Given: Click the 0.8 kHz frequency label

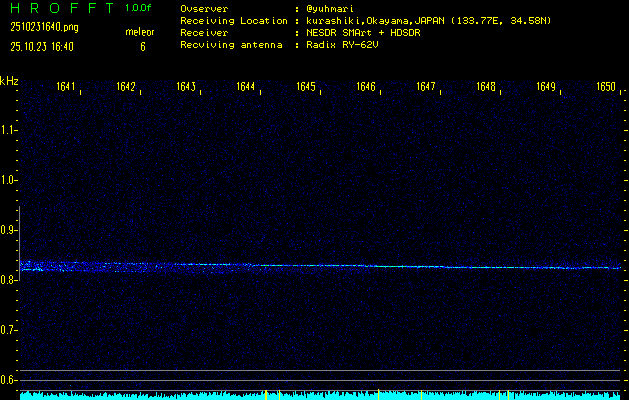Looking at the screenshot, I should tap(9, 280).
